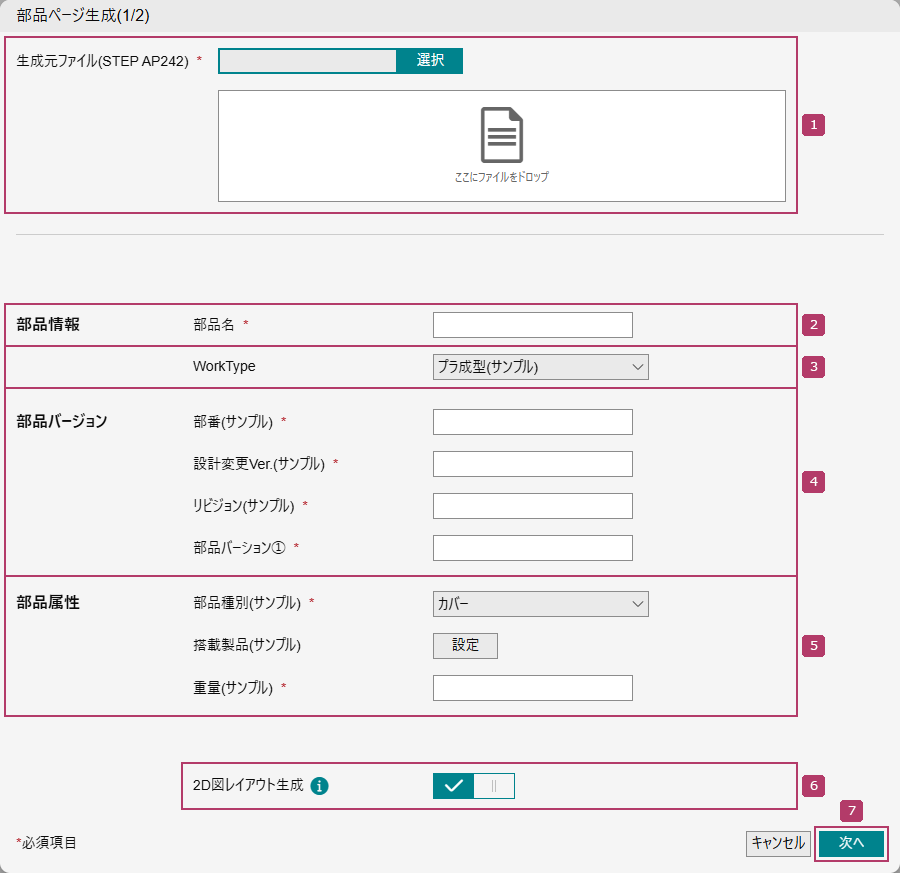Select the 設計変更Ver.(サンプル) input box

pyautogui.click(x=532, y=464)
